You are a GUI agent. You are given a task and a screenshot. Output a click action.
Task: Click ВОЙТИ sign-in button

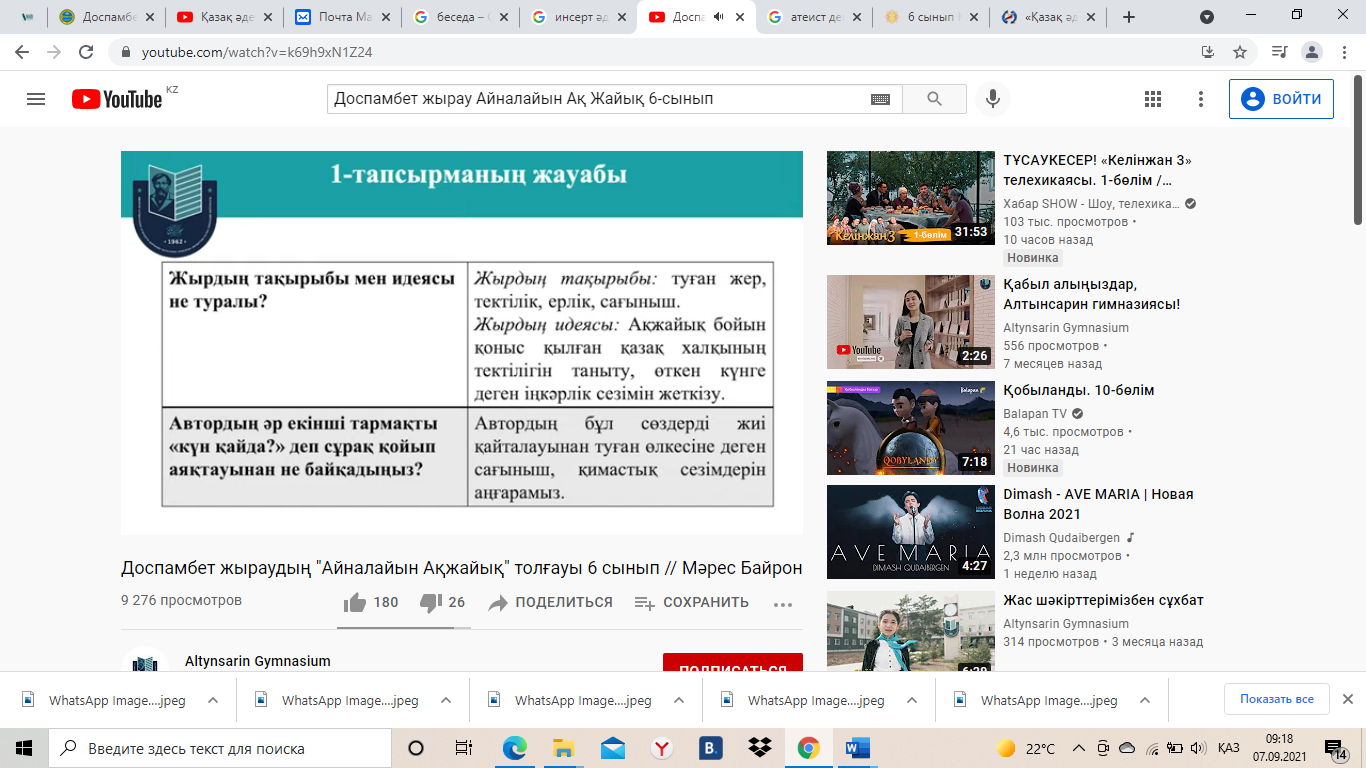tap(1281, 99)
